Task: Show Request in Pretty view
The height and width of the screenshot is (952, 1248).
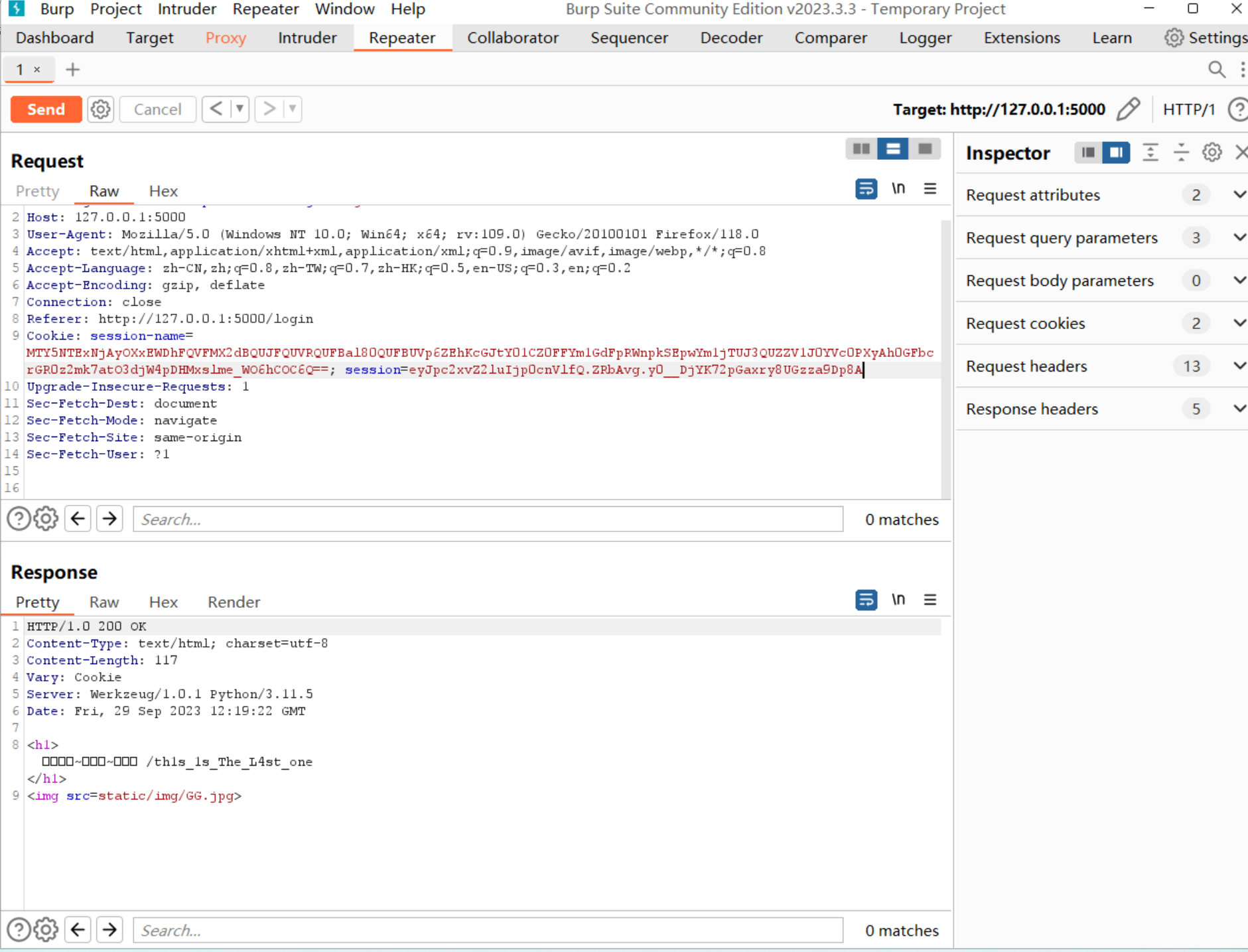Action: tap(38, 191)
